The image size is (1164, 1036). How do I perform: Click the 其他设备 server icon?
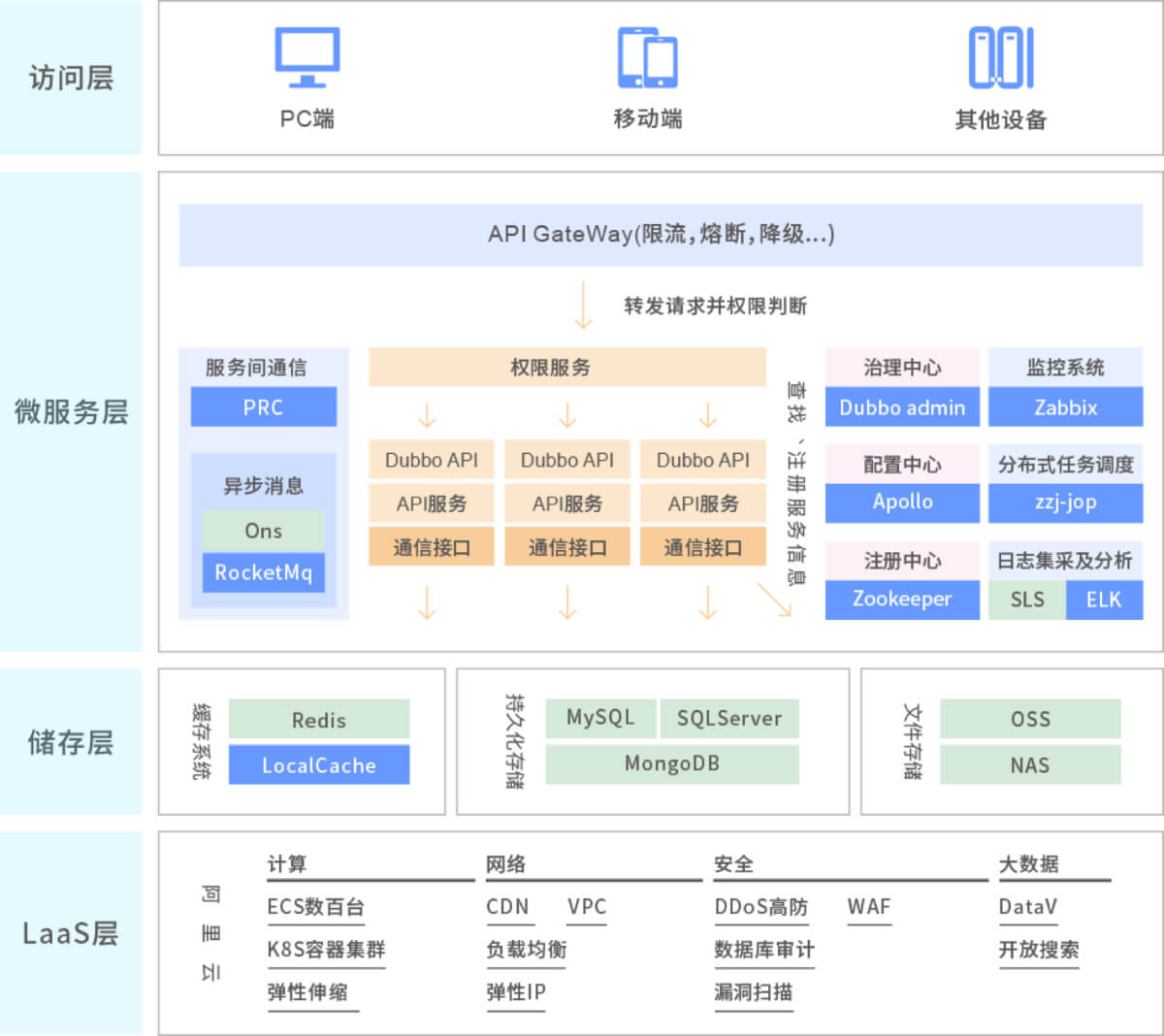point(1000,57)
